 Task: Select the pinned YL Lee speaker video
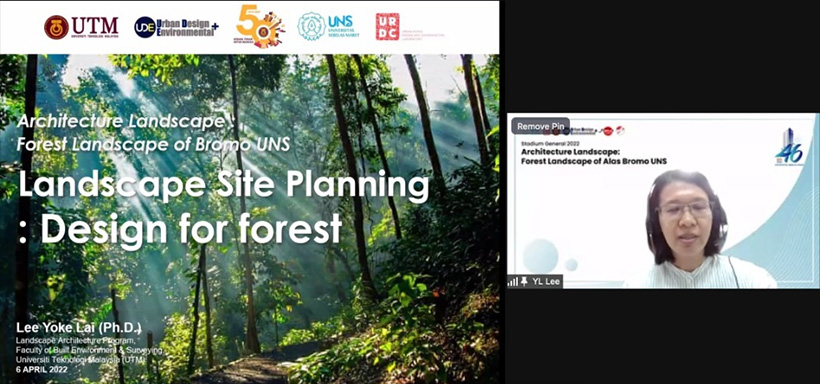pyautogui.click(x=663, y=200)
